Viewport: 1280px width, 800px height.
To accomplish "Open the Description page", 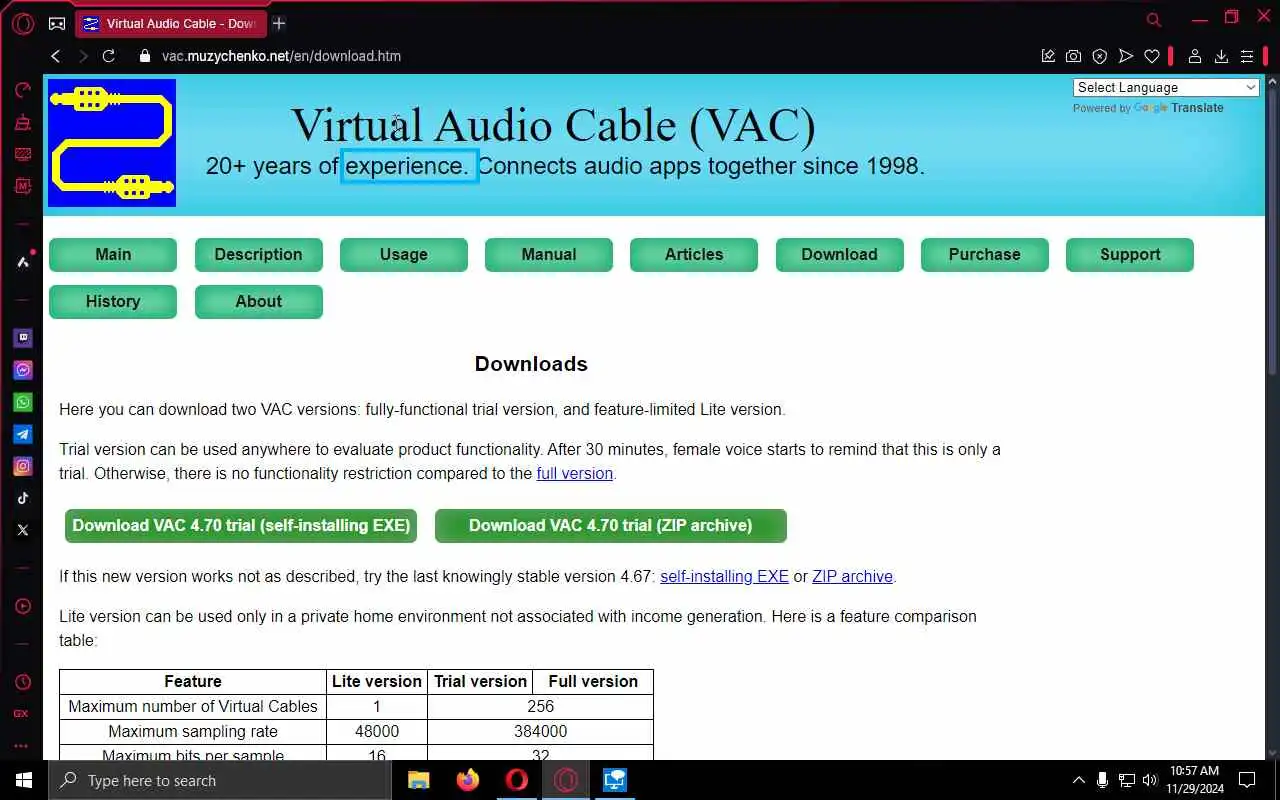I will (x=258, y=254).
